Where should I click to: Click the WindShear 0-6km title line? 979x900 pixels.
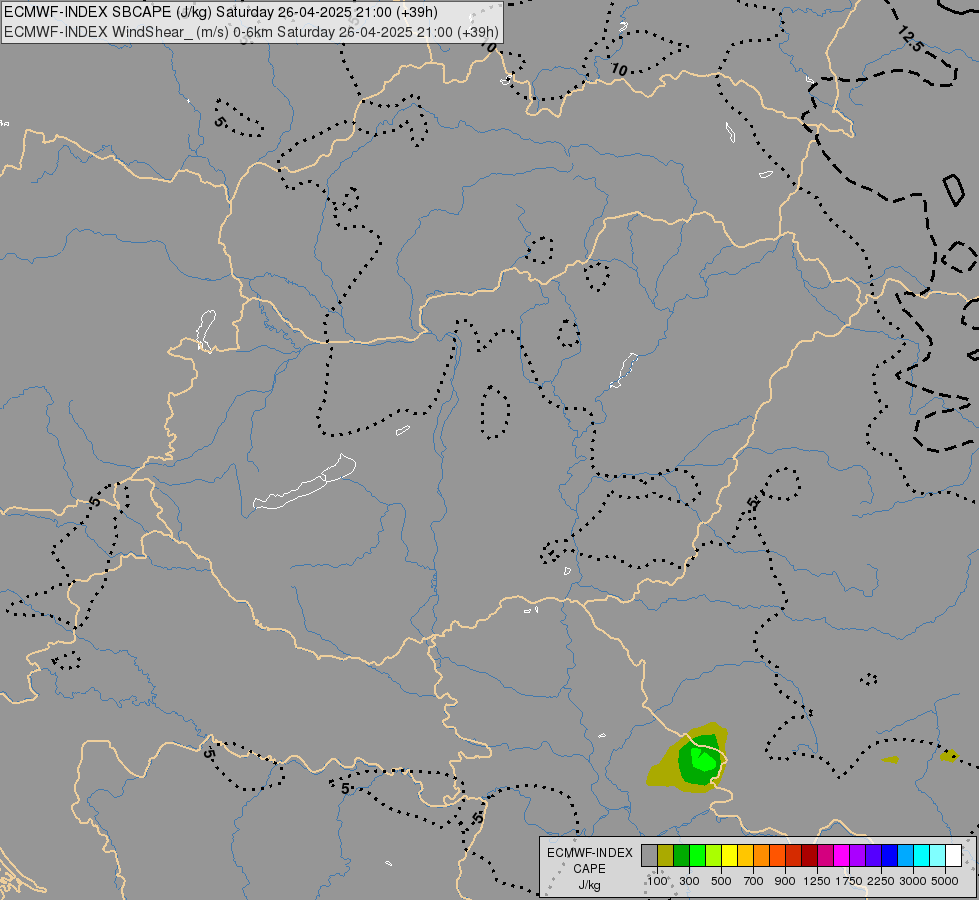[x=251, y=32]
